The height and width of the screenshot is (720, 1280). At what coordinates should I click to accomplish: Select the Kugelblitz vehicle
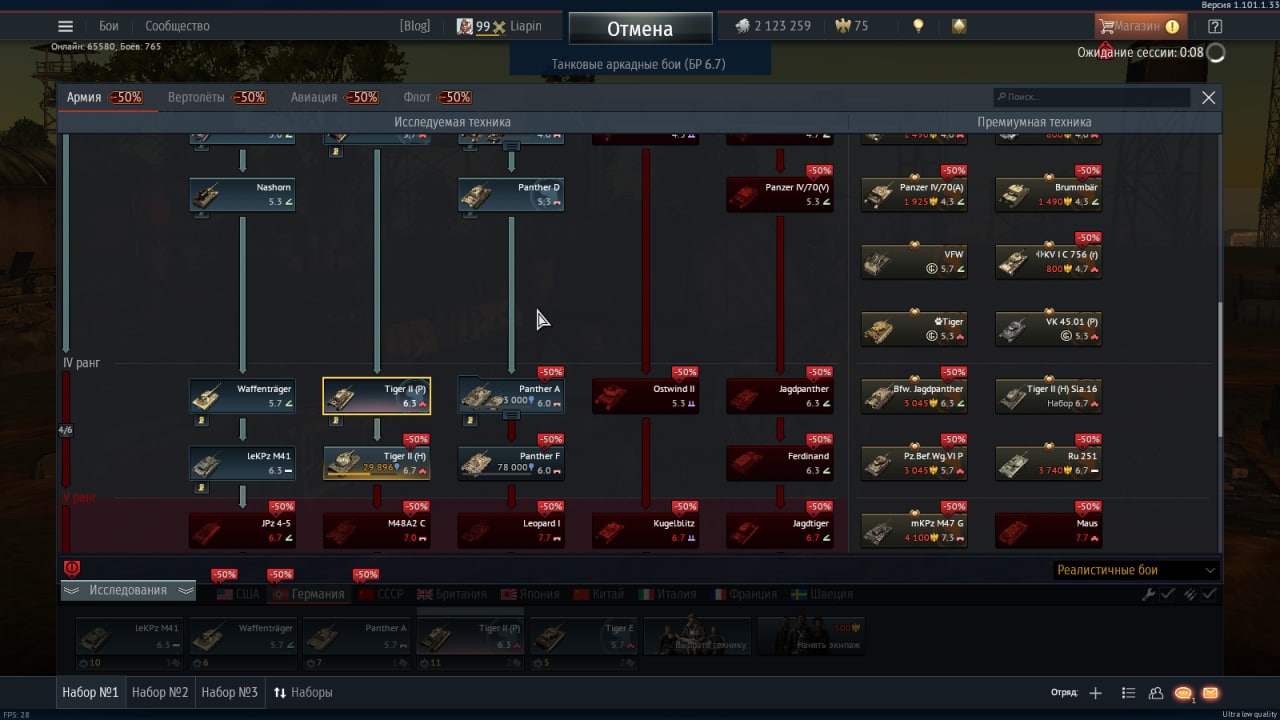tap(645, 530)
